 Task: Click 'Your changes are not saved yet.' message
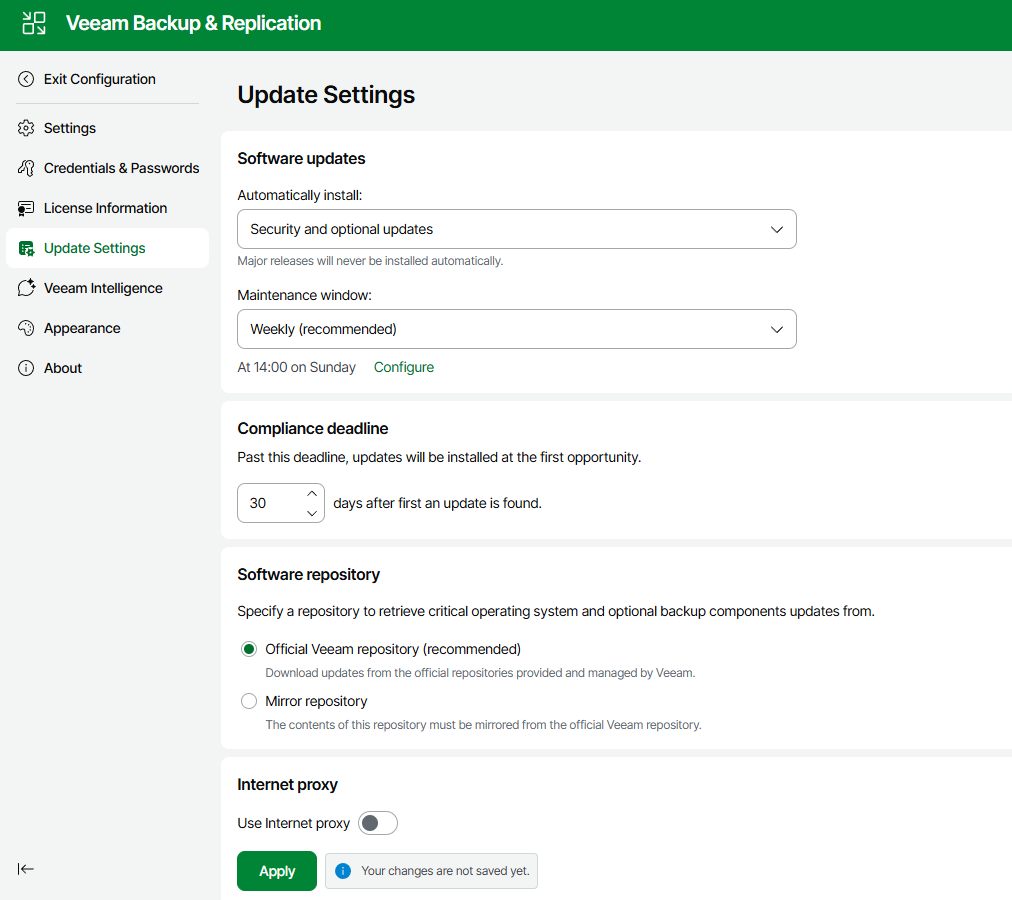(445, 871)
